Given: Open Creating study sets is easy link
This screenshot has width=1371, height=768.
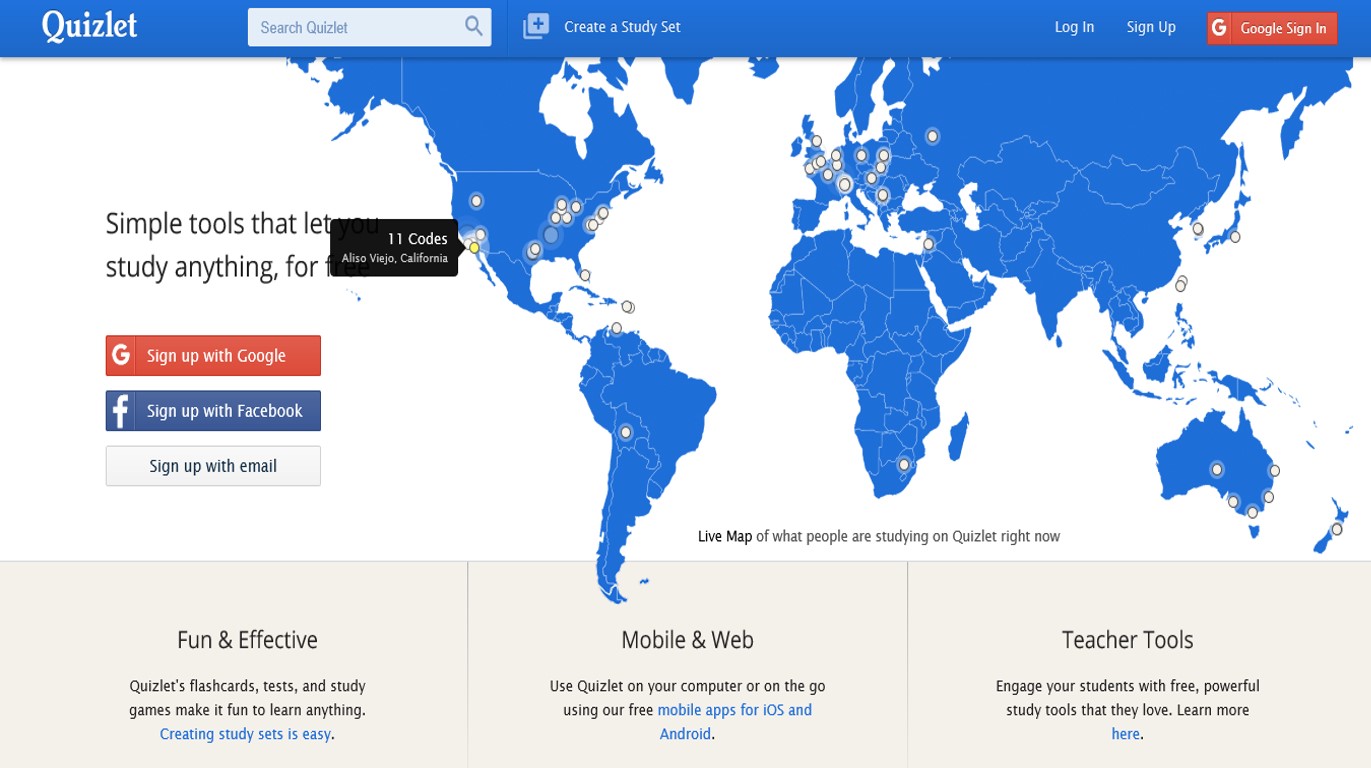Looking at the screenshot, I should (245, 734).
